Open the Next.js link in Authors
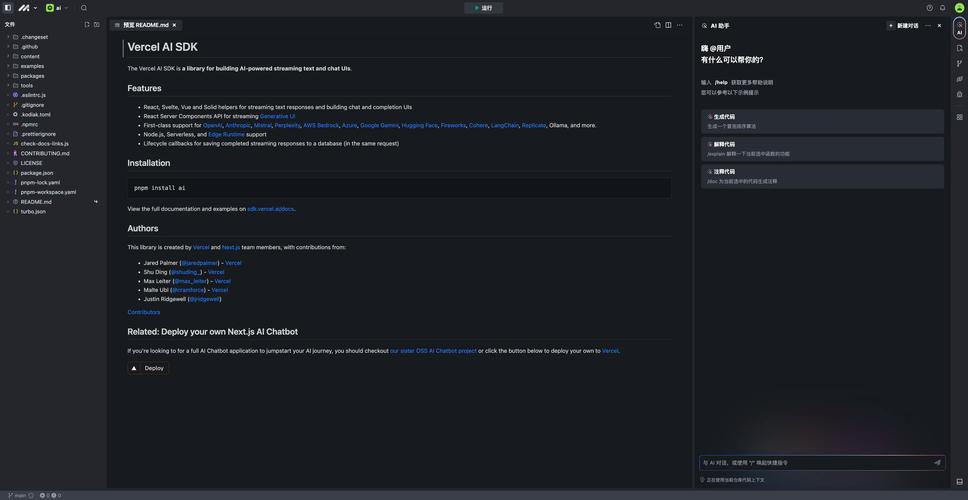Viewport: 968px width, 500px height. coord(231,248)
